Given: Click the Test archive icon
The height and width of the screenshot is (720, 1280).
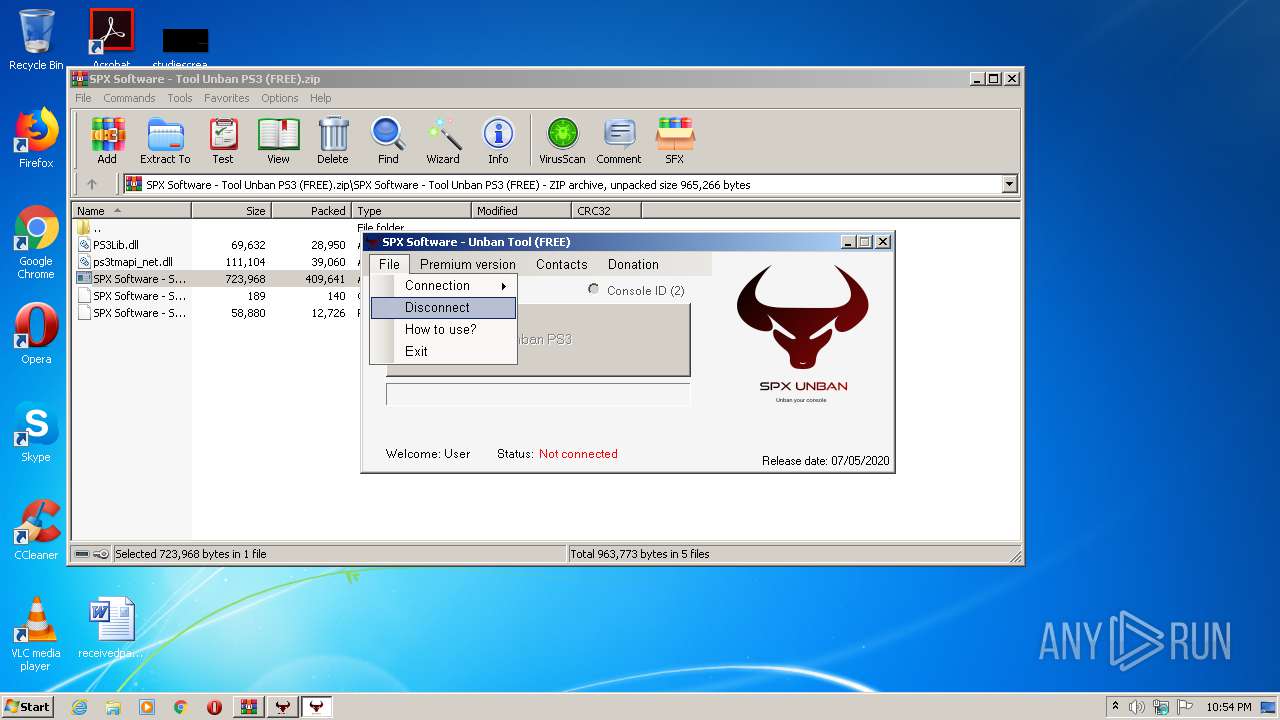Looking at the screenshot, I should tap(223, 140).
